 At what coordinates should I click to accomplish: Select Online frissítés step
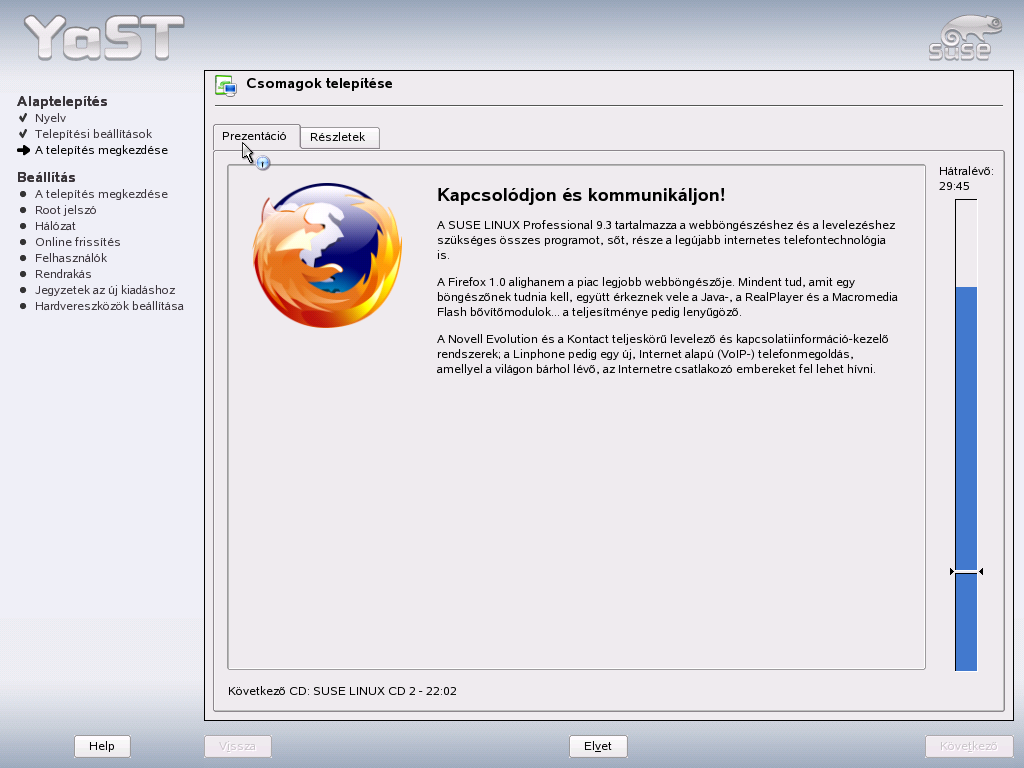click(x=78, y=242)
